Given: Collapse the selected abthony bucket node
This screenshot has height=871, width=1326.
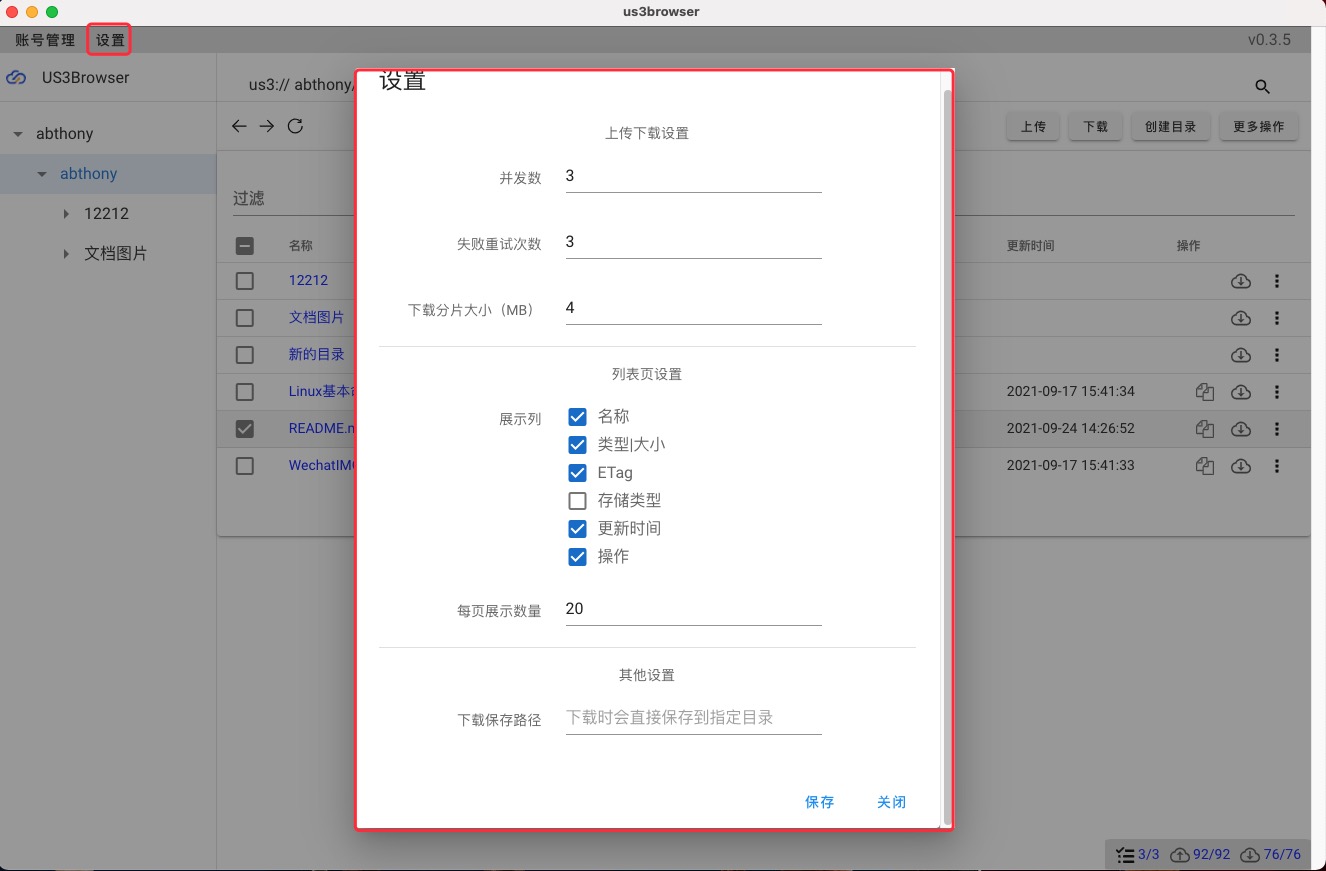Looking at the screenshot, I should [42, 174].
